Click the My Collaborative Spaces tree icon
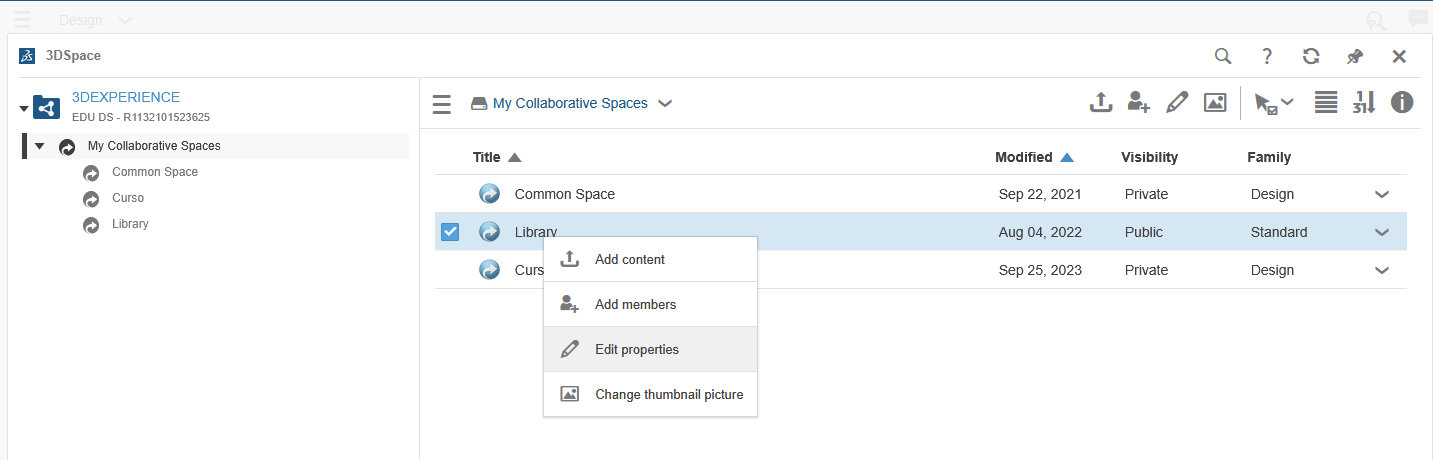This screenshot has height=460, width=1433. 67,146
